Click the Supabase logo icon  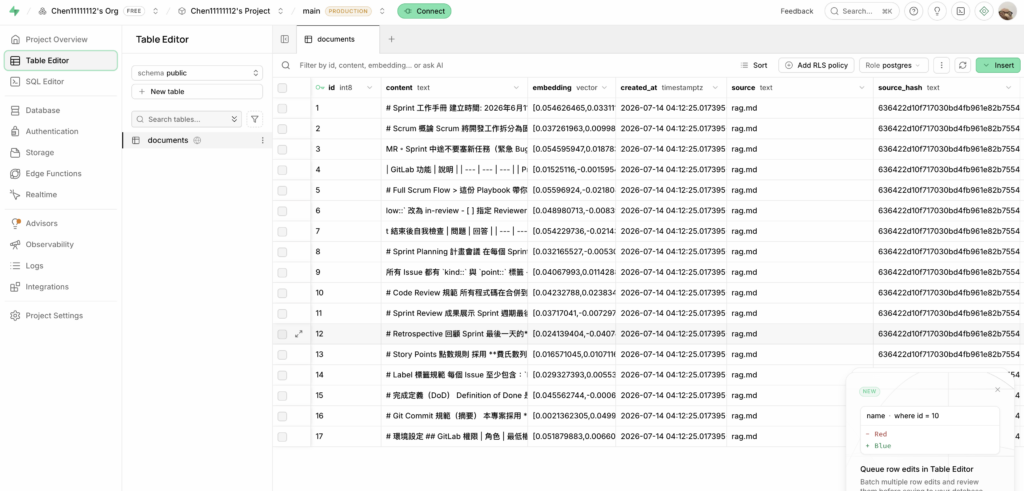14,11
